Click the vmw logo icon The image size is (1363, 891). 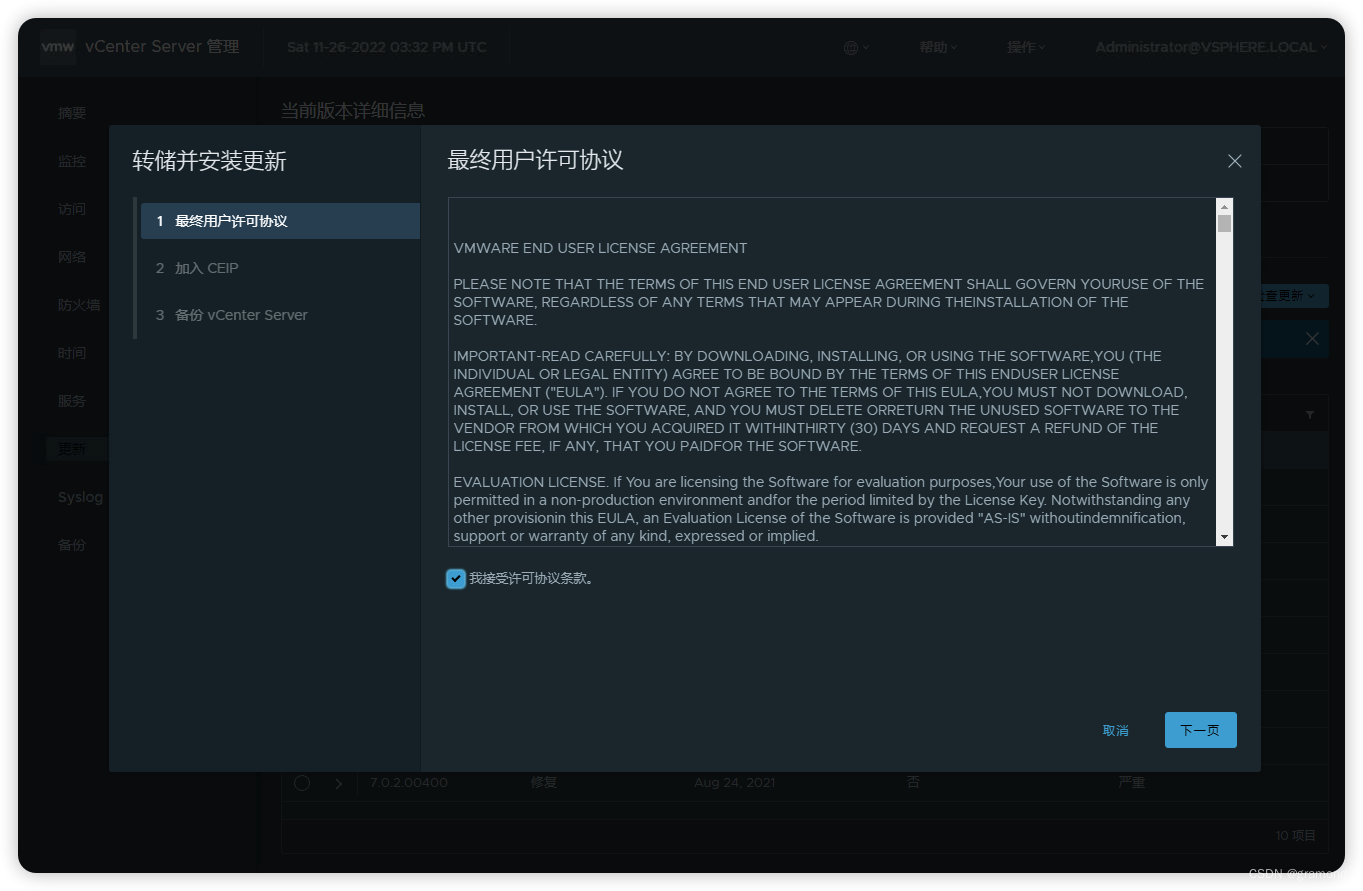tap(58, 47)
